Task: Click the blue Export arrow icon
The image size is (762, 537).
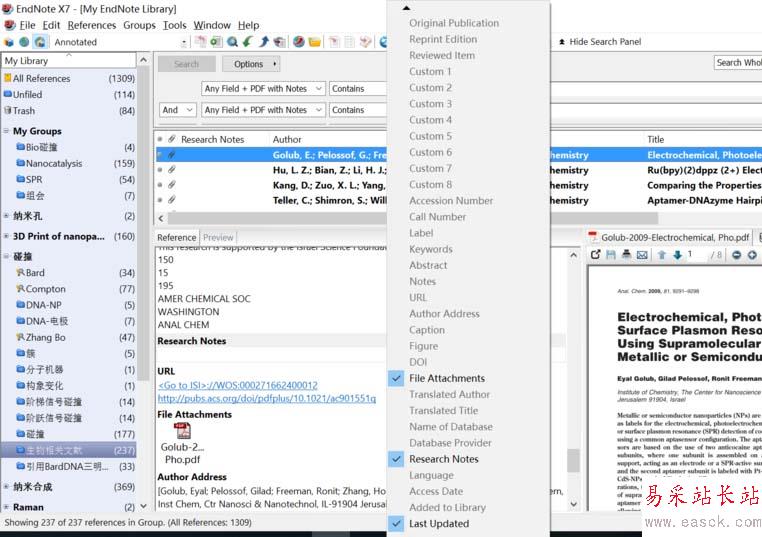Action: (x=264, y=42)
